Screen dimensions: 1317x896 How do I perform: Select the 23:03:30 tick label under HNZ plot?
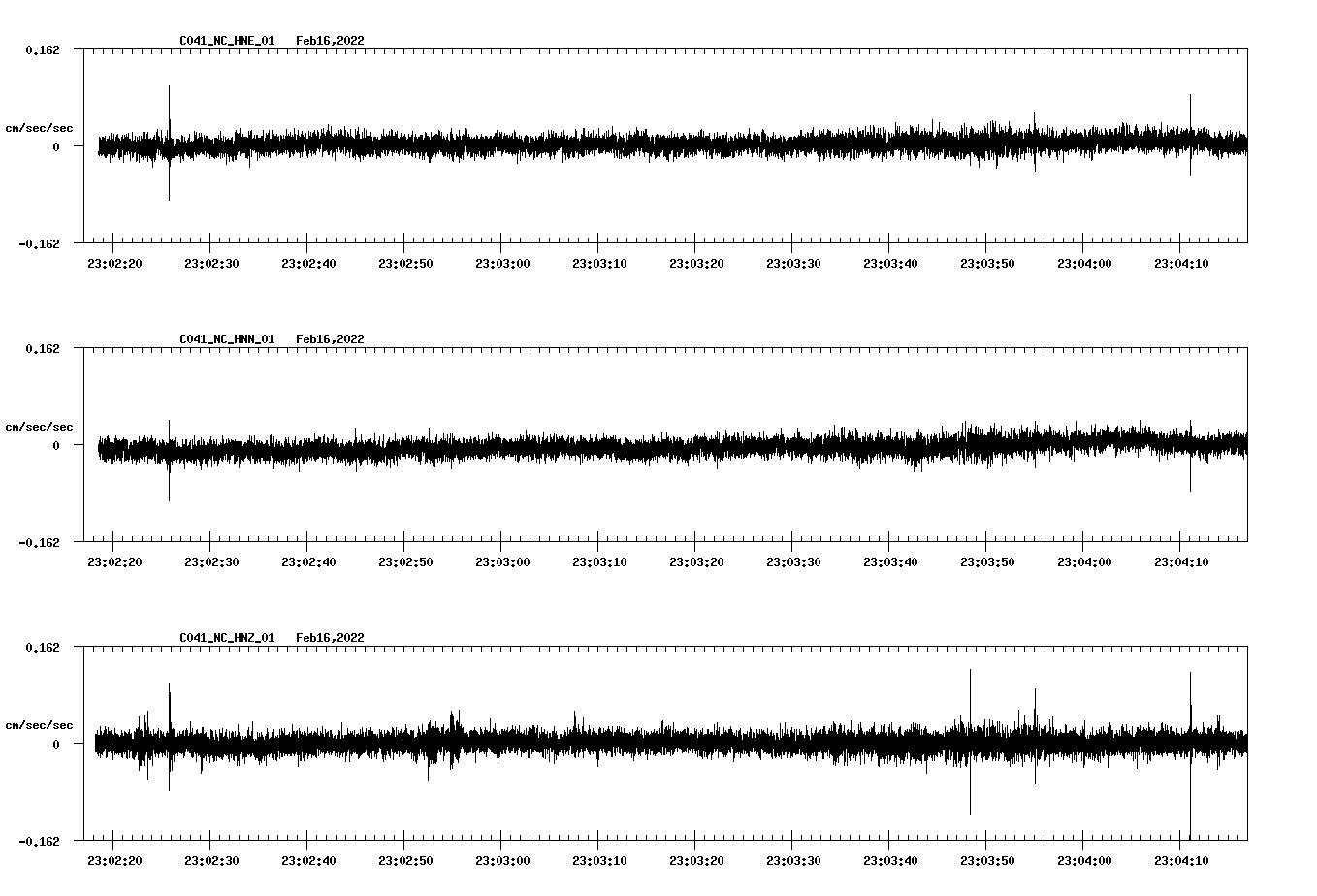click(793, 861)
